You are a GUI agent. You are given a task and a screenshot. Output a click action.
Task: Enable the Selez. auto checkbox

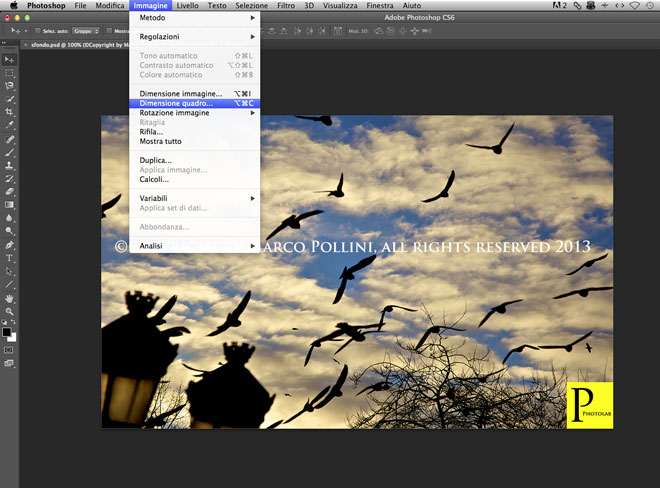[37, 31]
